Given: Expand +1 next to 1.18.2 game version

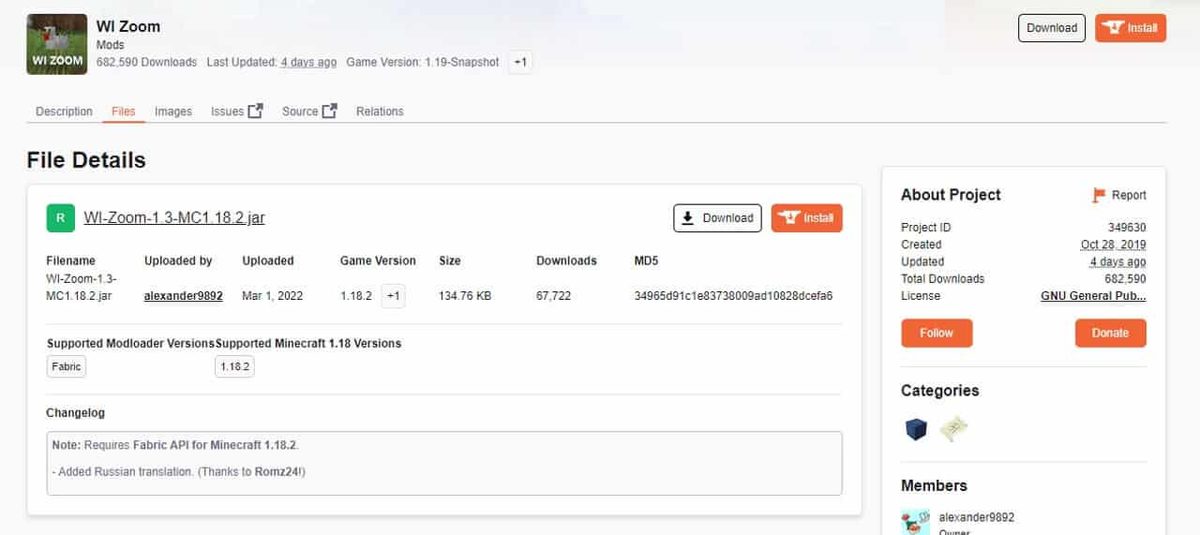Looking at the screenshot, I should click(x=393, y=296).
